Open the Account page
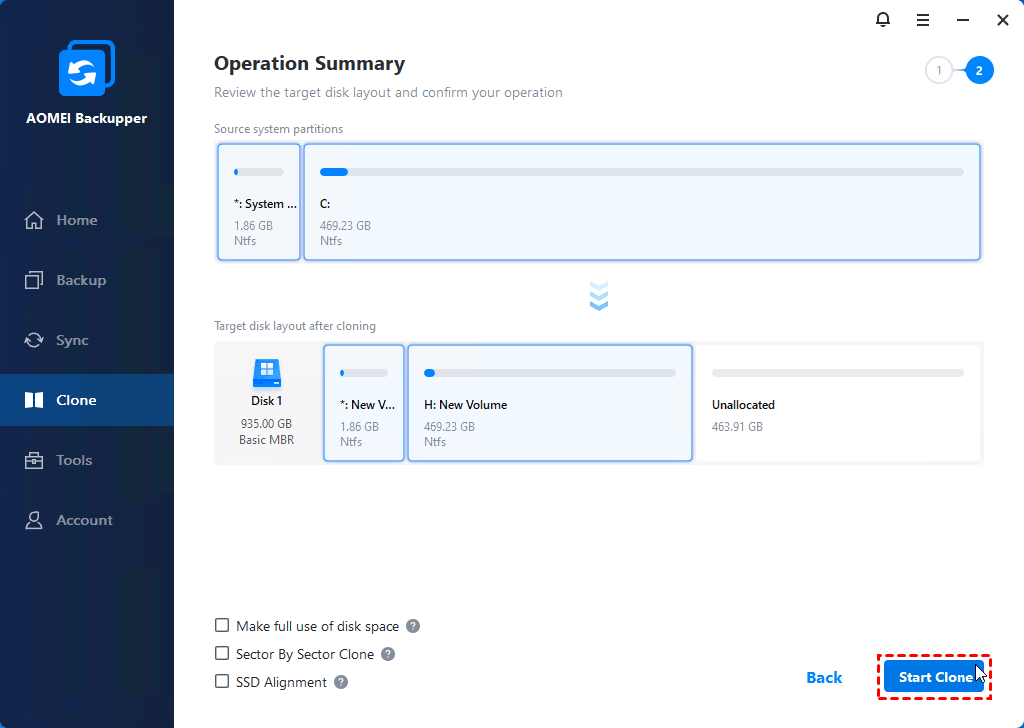Image resolution: width=1024 pixels, height=728 pixels. (x=84, y=520)
